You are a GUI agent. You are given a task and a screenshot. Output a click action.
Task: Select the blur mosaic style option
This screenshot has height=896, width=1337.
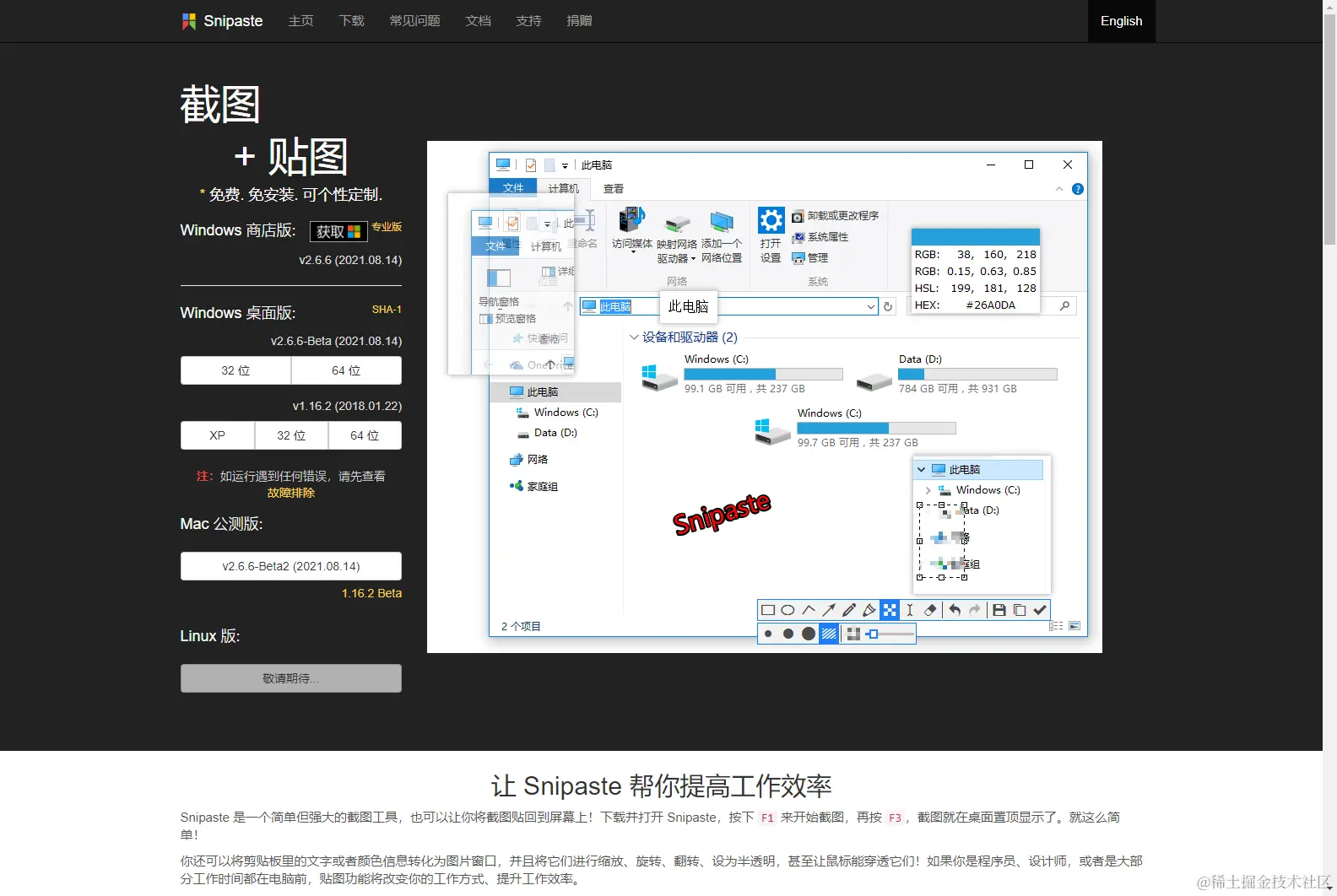853,634
